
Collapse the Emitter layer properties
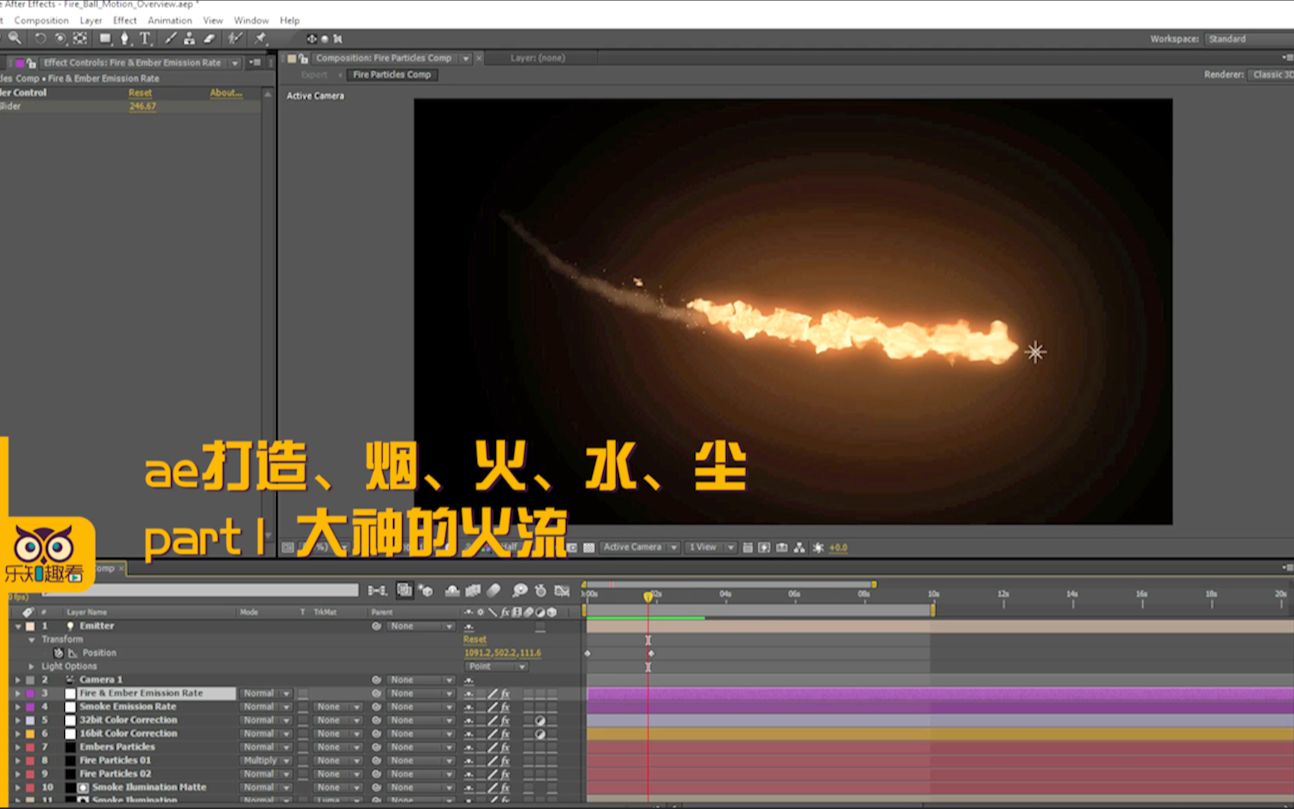[17, 626]
